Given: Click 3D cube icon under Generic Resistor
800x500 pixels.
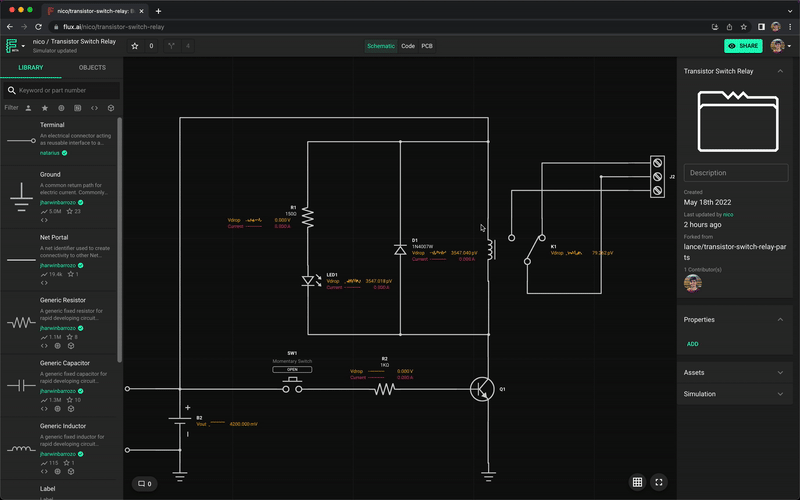Looking at the screenshot, I should [71, 346].
